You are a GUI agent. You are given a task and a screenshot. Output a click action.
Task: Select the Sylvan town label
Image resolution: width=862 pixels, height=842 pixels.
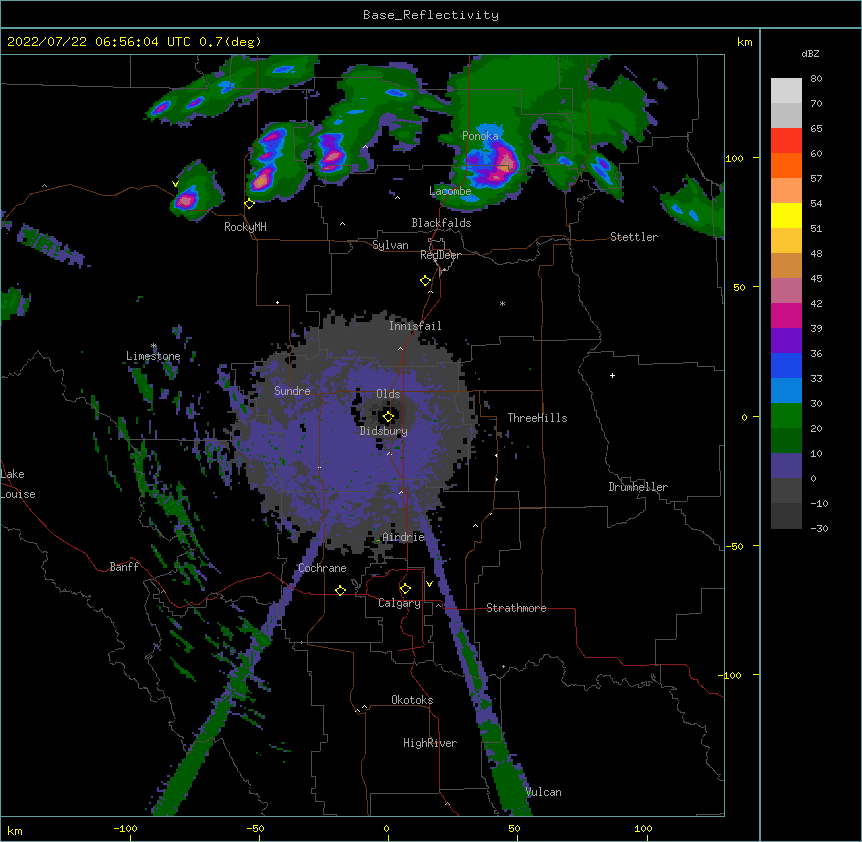tap(390, 245)
